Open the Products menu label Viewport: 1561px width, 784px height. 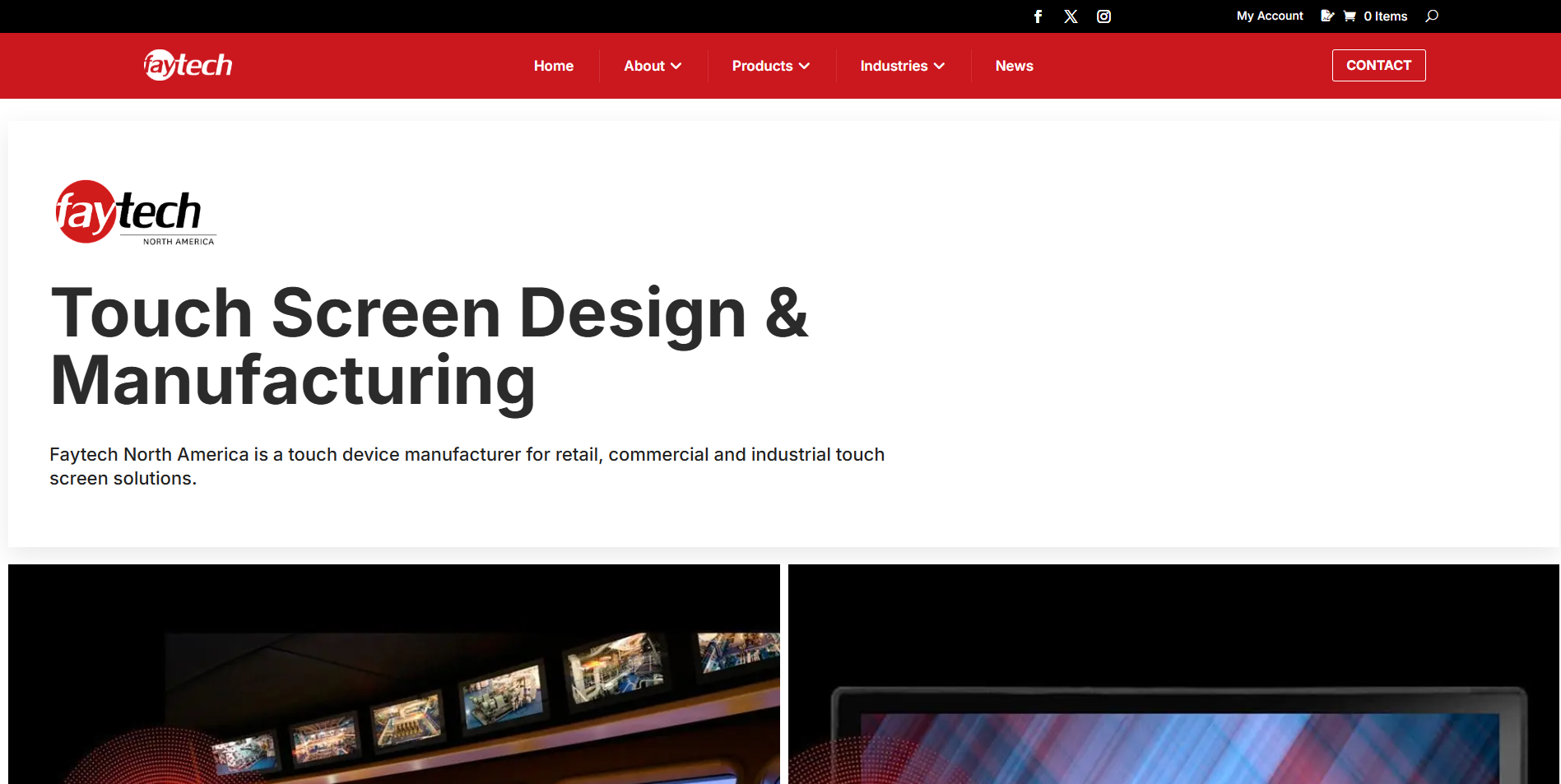(762, 66)
